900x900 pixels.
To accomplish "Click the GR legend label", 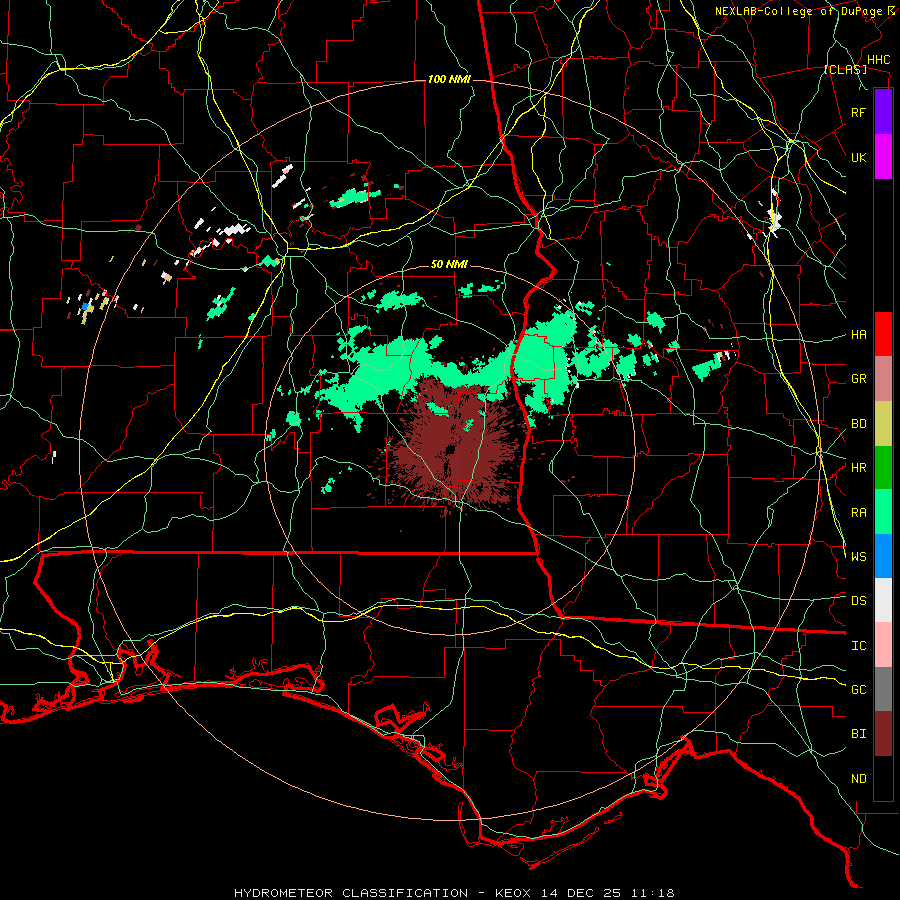I will 858,379.
